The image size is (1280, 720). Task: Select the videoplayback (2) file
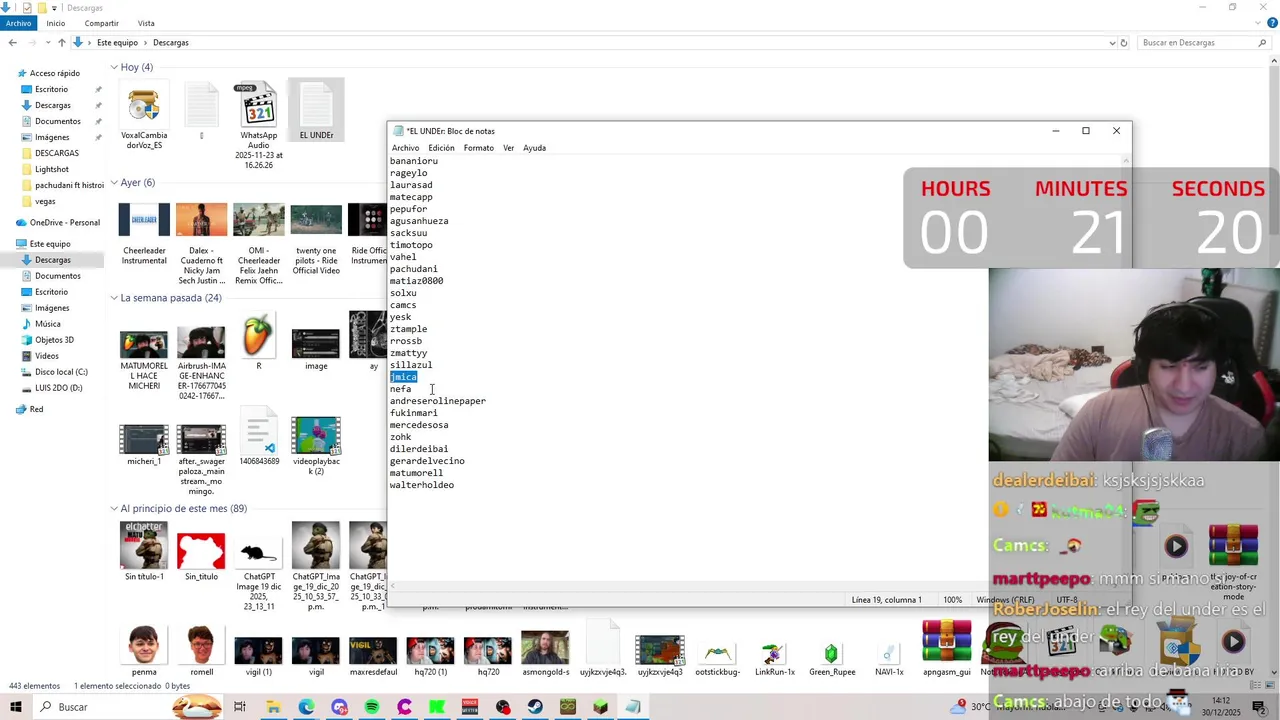(316, 446)
